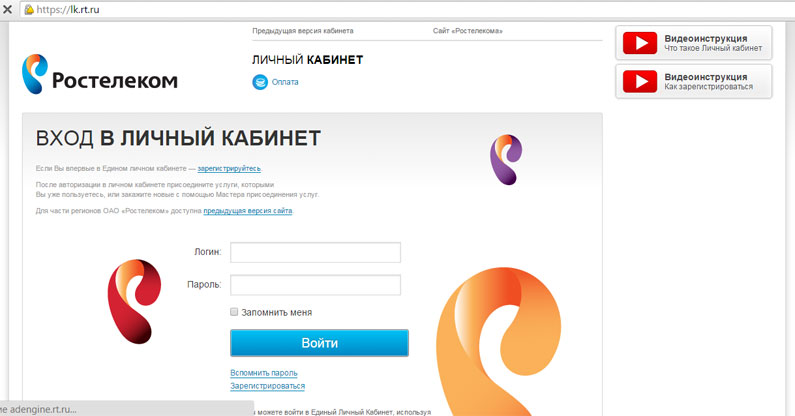Click the purple Rostelecom swirl logo
Image resolution: width=795 pixels, height=416 pixels.
coord(505,159)
